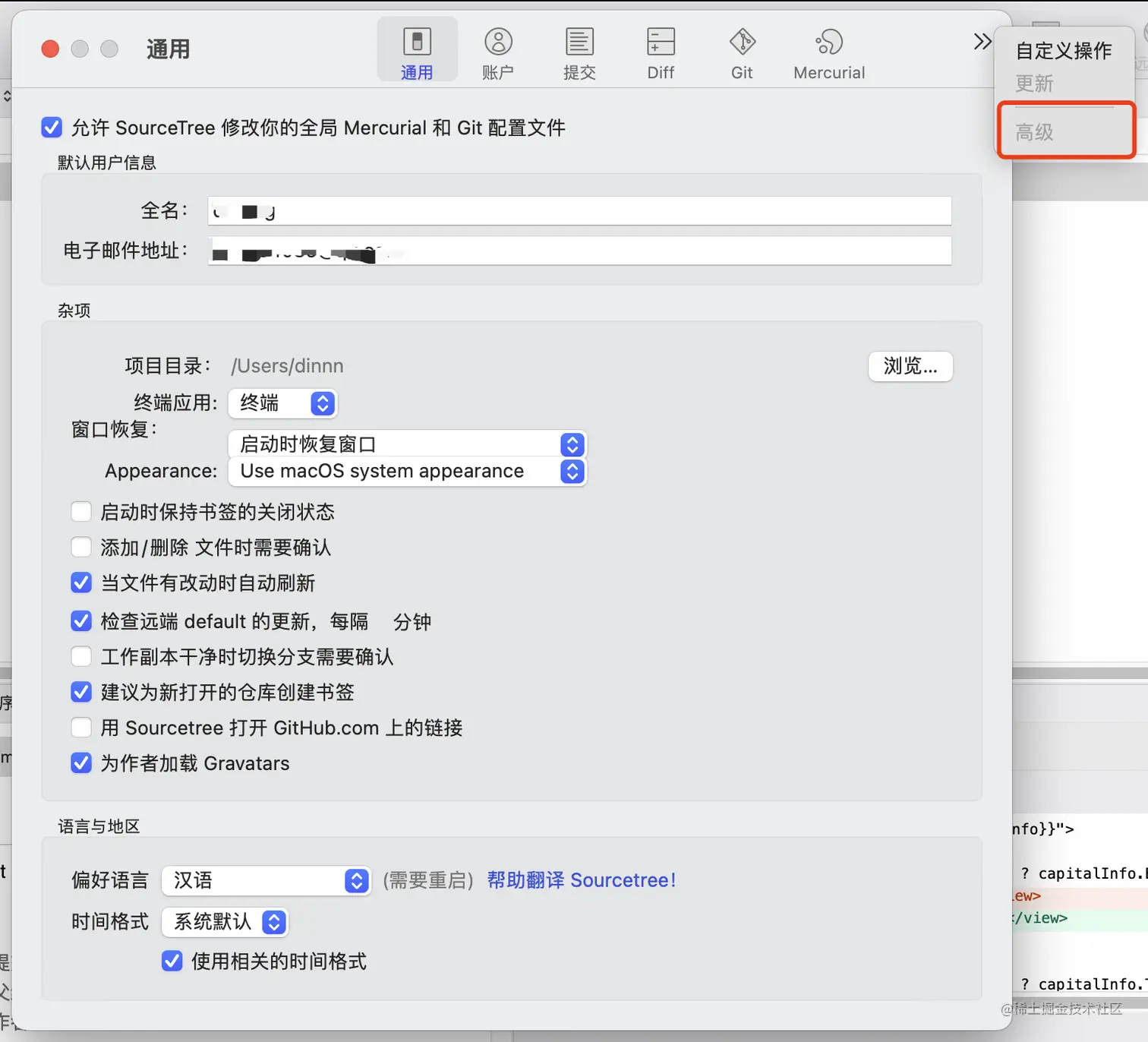Close the preferences window with red button
Image resolution: width=1148 pixels, height=1042 pixels.
(x=50, y=49)
